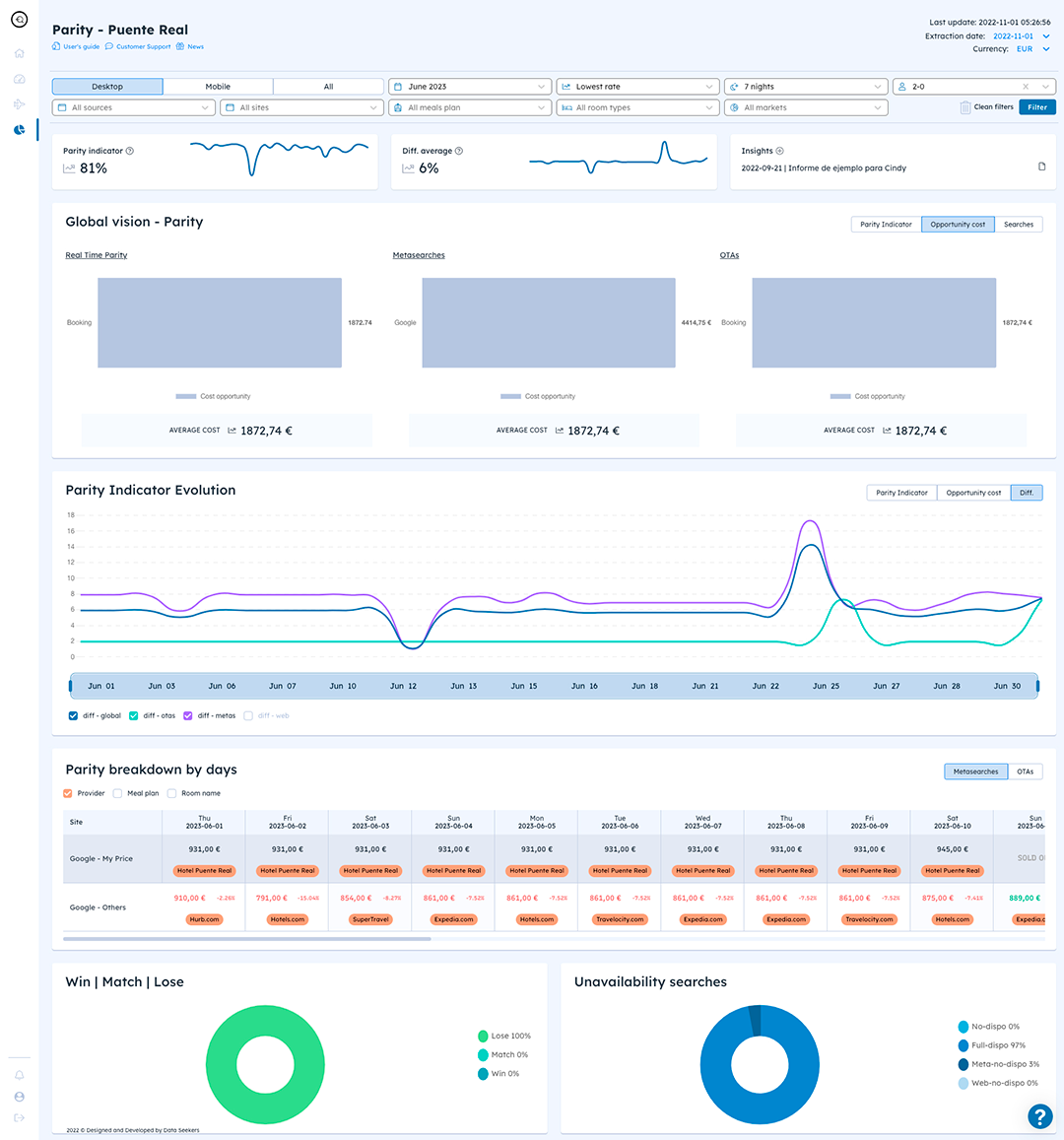The image size is (1064, 1140).
Task: Click the News gift icon
Action: click(x=180, y=46)
